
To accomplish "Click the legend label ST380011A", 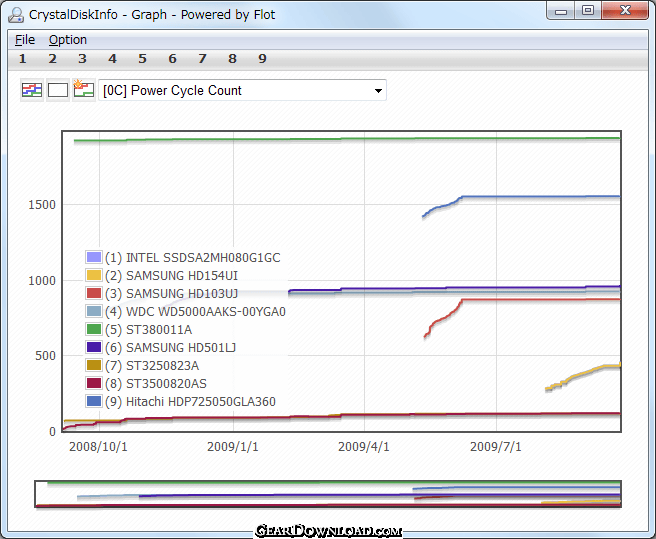I will coord(149,329).
